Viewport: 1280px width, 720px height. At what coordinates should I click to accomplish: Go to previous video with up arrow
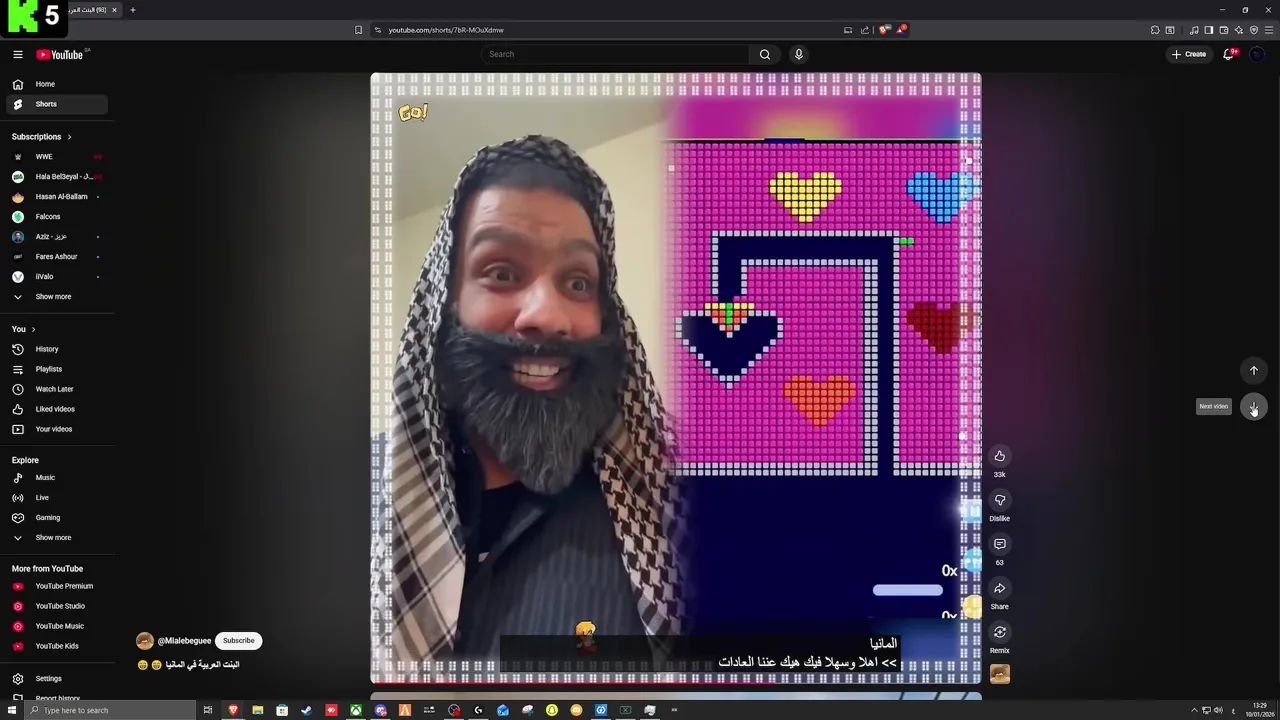click(1253, 370)
